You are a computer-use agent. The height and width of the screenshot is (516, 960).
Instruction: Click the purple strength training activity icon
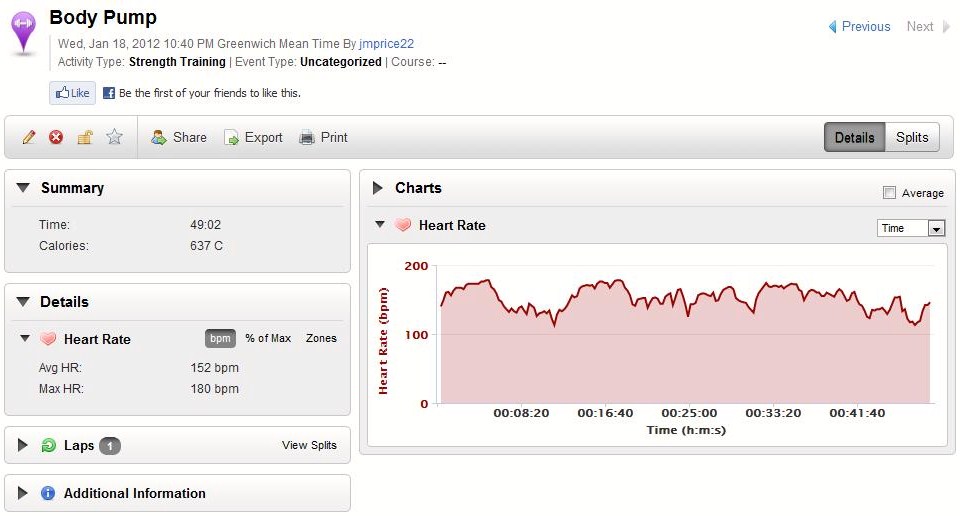tap(25, 31)
